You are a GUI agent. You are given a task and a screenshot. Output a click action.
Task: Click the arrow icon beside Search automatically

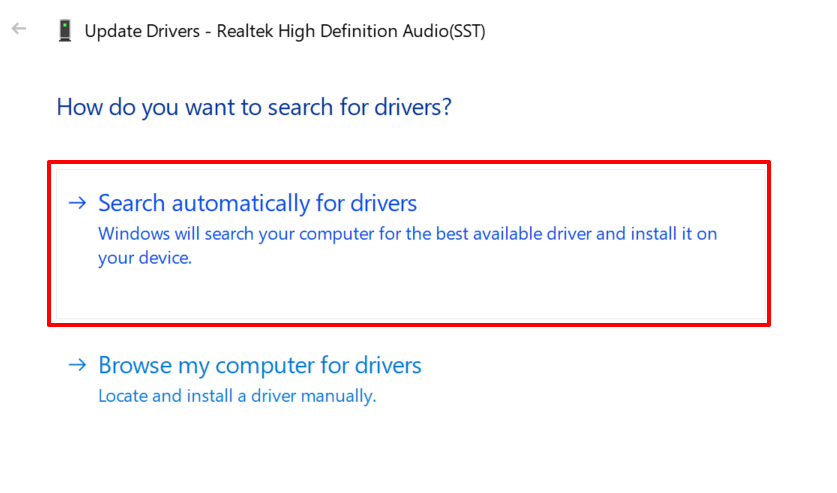[x=78, y=203]
